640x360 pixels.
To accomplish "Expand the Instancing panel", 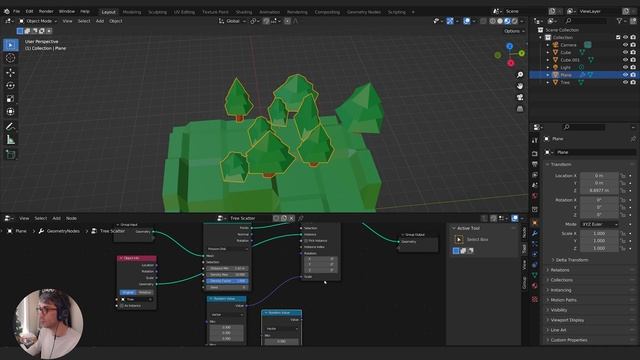I will click(560, 290).
